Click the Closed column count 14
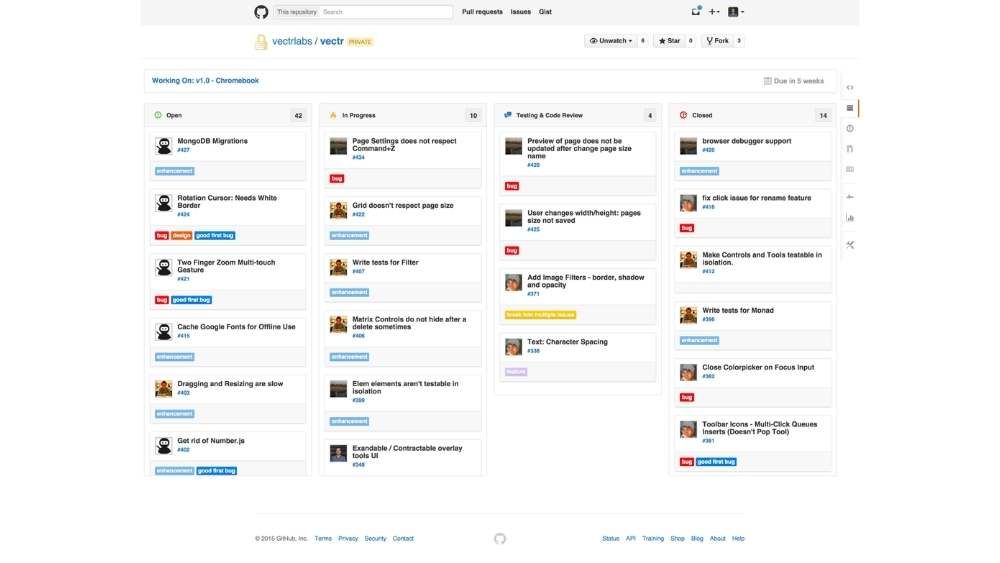Viewport: 1000px width, 563px height. [x=823, y=115]
